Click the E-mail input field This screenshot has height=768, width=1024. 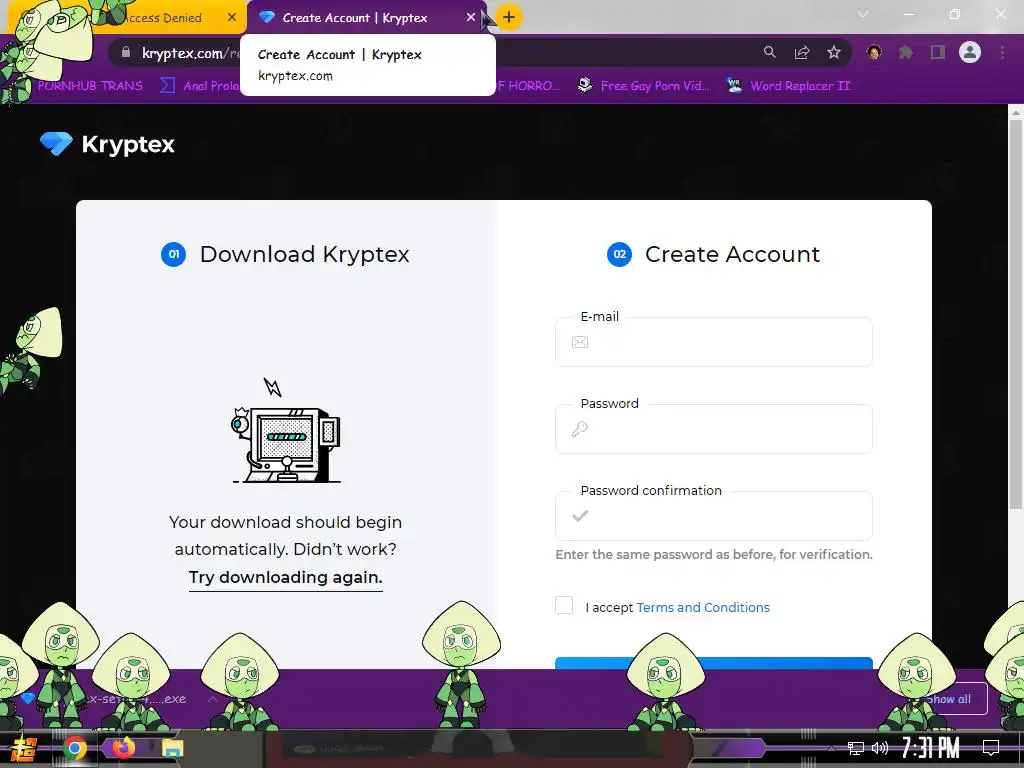pyautogui.click(x=714, y=342)
